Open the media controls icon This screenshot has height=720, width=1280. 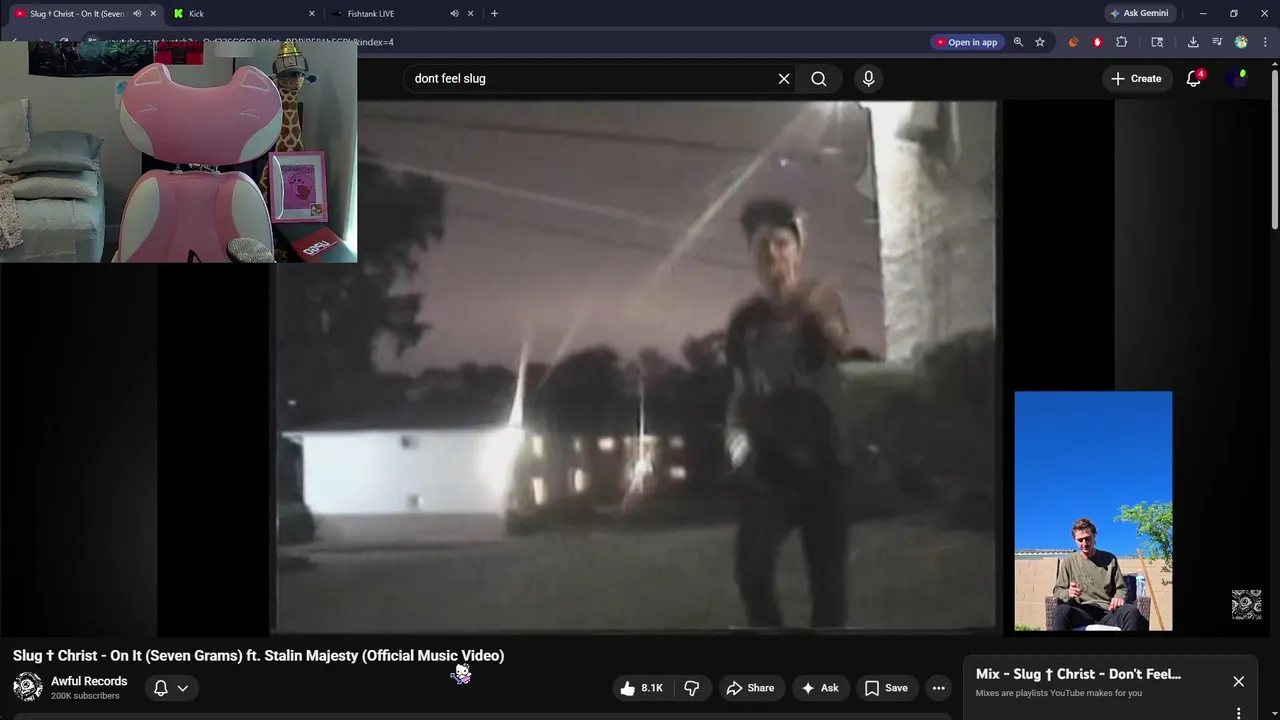1217,42
